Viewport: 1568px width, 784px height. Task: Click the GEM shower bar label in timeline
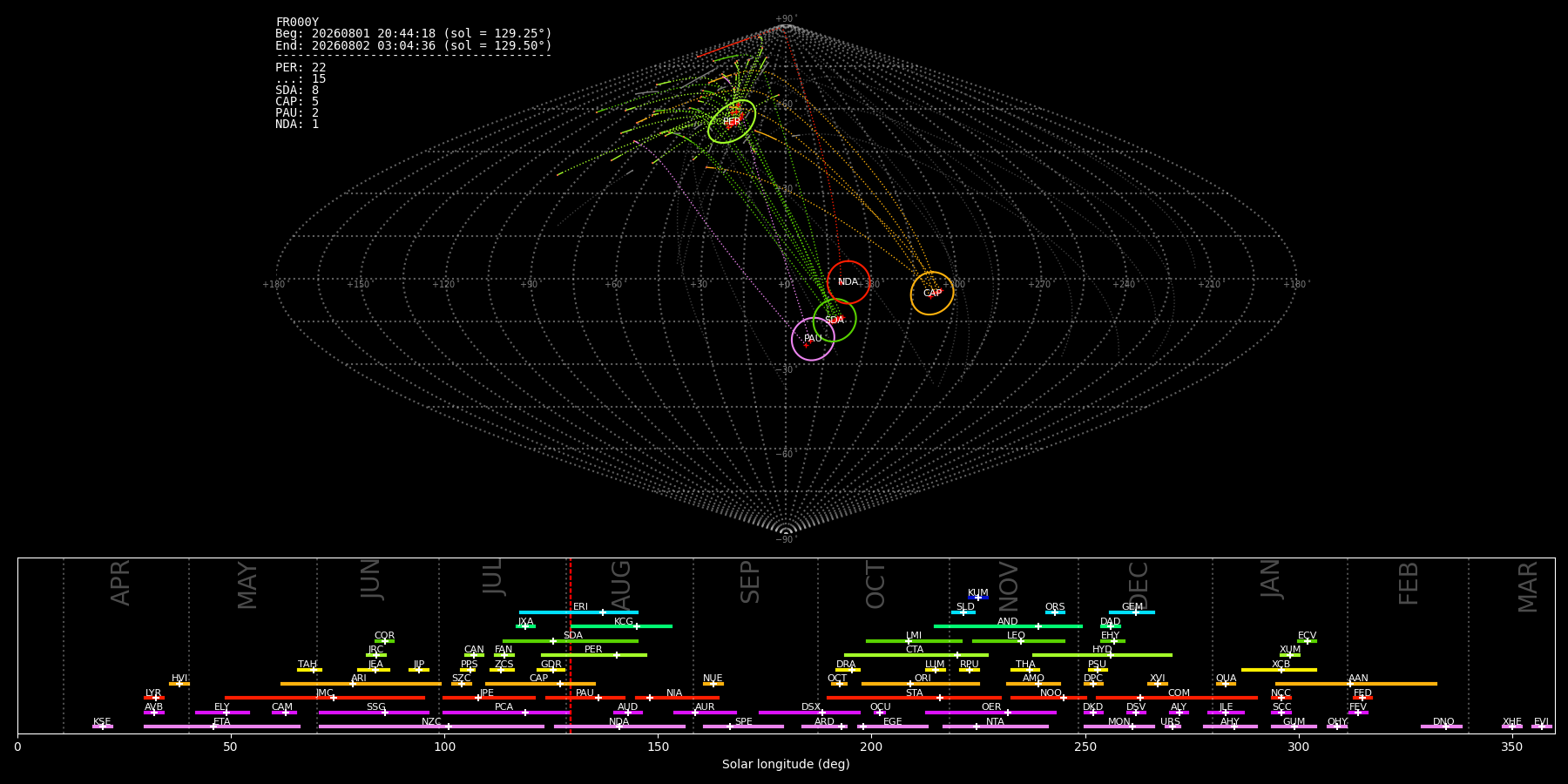point(1132,607)
